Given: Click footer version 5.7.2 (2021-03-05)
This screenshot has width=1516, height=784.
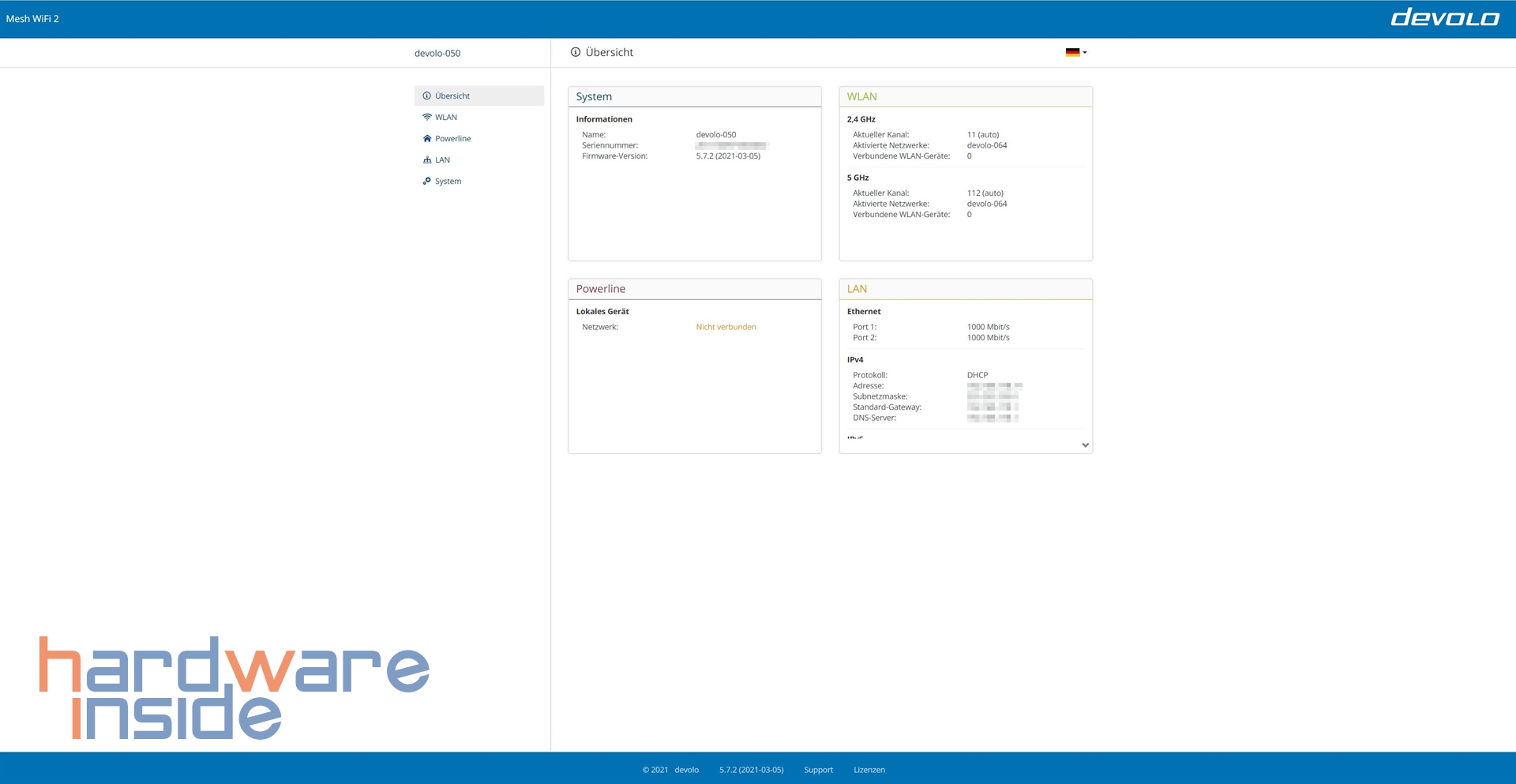Looking at the screenshot, I should pyautogui.click(x=751, y=770).
